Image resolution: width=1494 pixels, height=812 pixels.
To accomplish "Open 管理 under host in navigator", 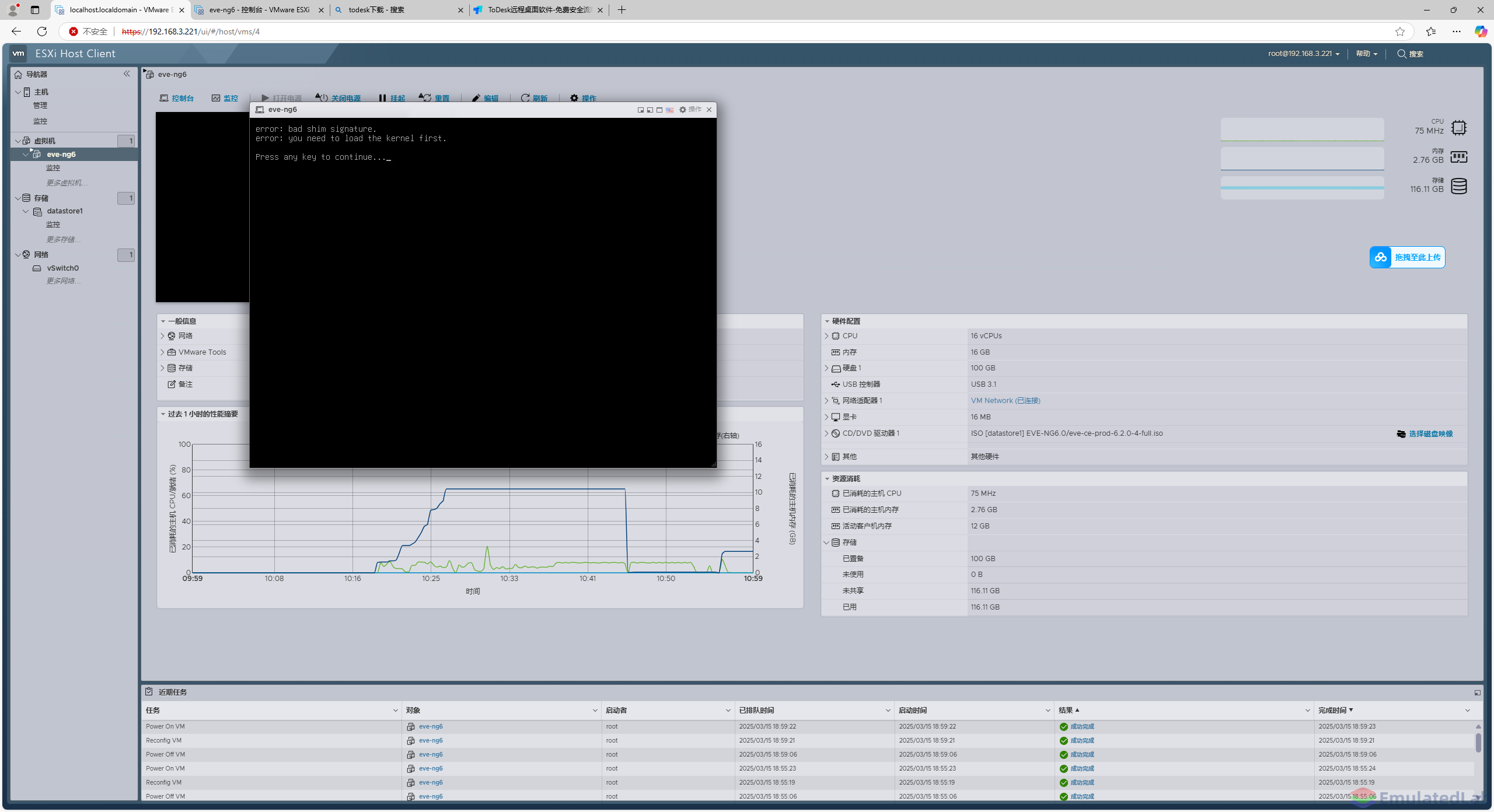I will click(40, 106).
